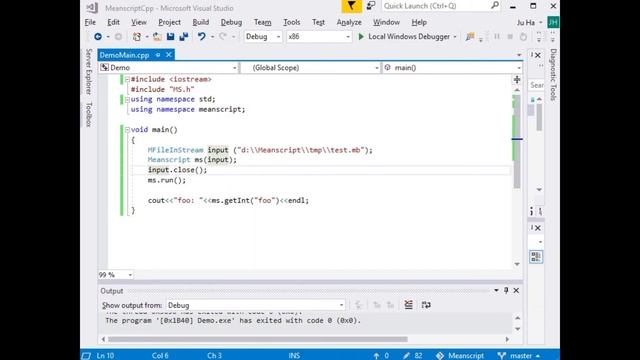
Task: Click the find-in-files toolbar icon right of debugger
Action: click(x=470, y=37)
